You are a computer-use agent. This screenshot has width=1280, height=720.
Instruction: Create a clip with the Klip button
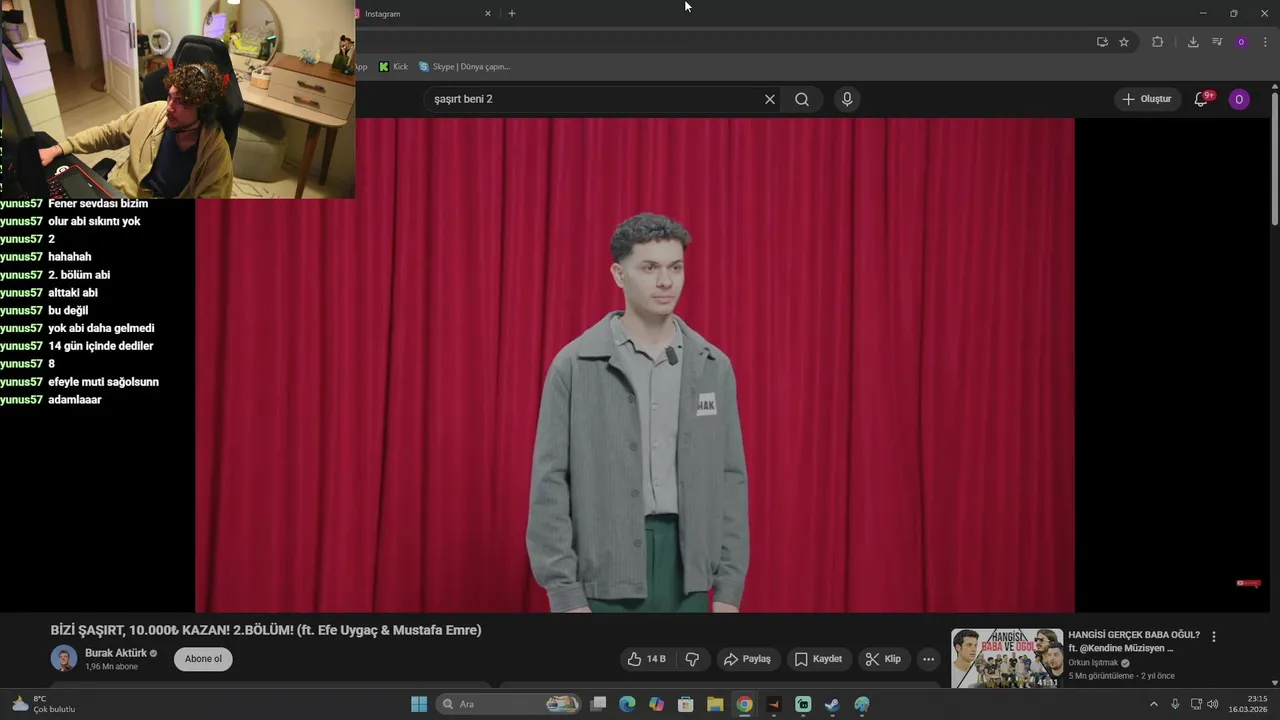tap(883, 659)
